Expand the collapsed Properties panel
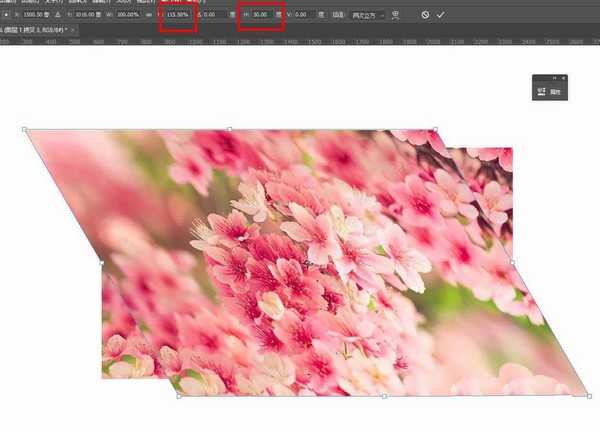The height and width of the screenshot is (432, 600). 554,77
